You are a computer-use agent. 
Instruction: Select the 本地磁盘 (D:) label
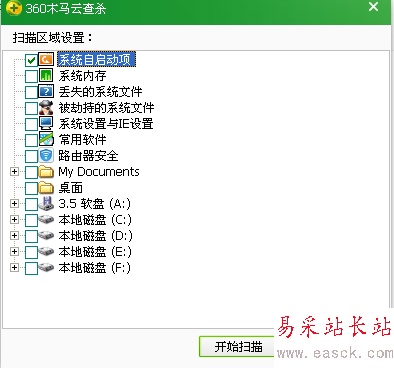tap(95, 235)
